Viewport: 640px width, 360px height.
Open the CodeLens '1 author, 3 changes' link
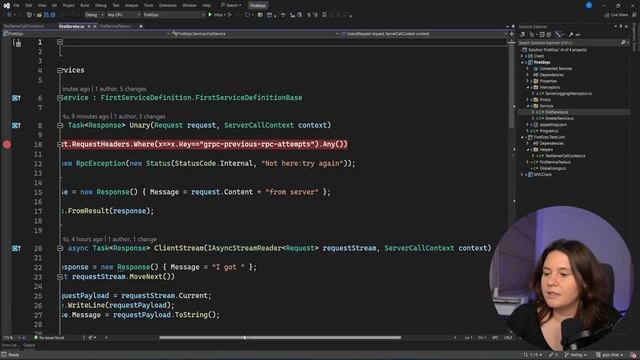point(140,116)
